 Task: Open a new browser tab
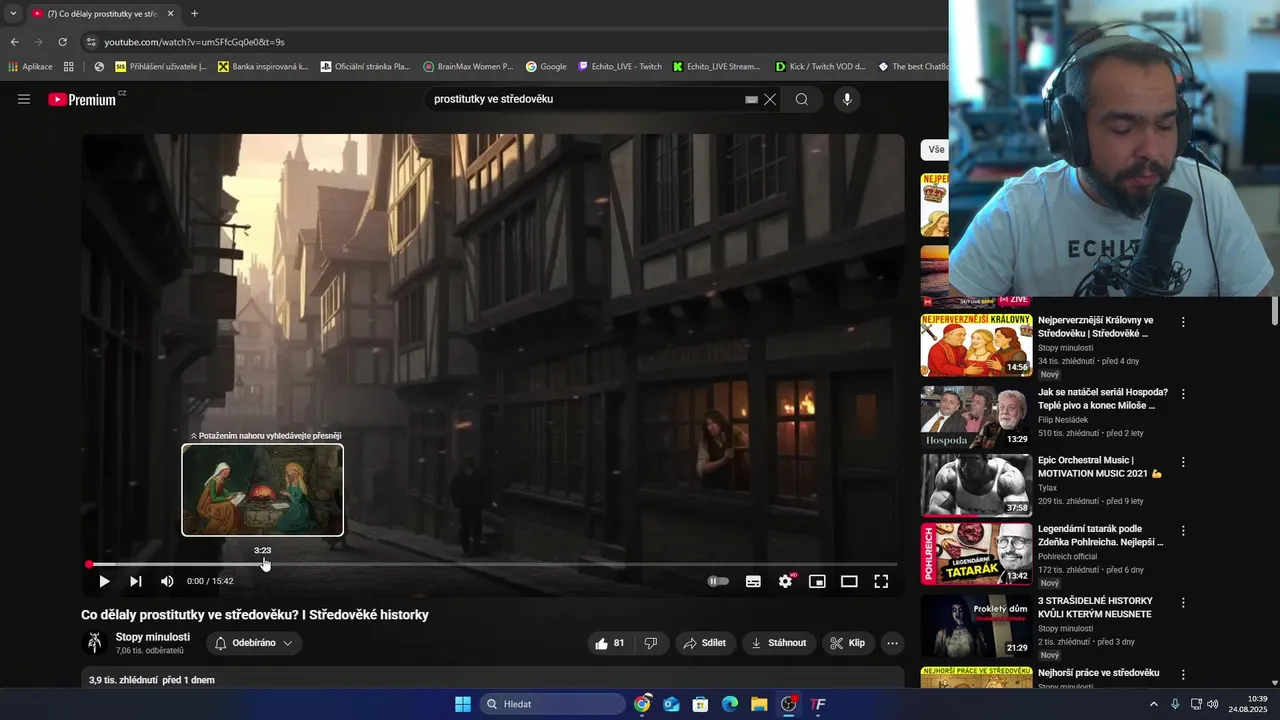[x=194, y=14]
